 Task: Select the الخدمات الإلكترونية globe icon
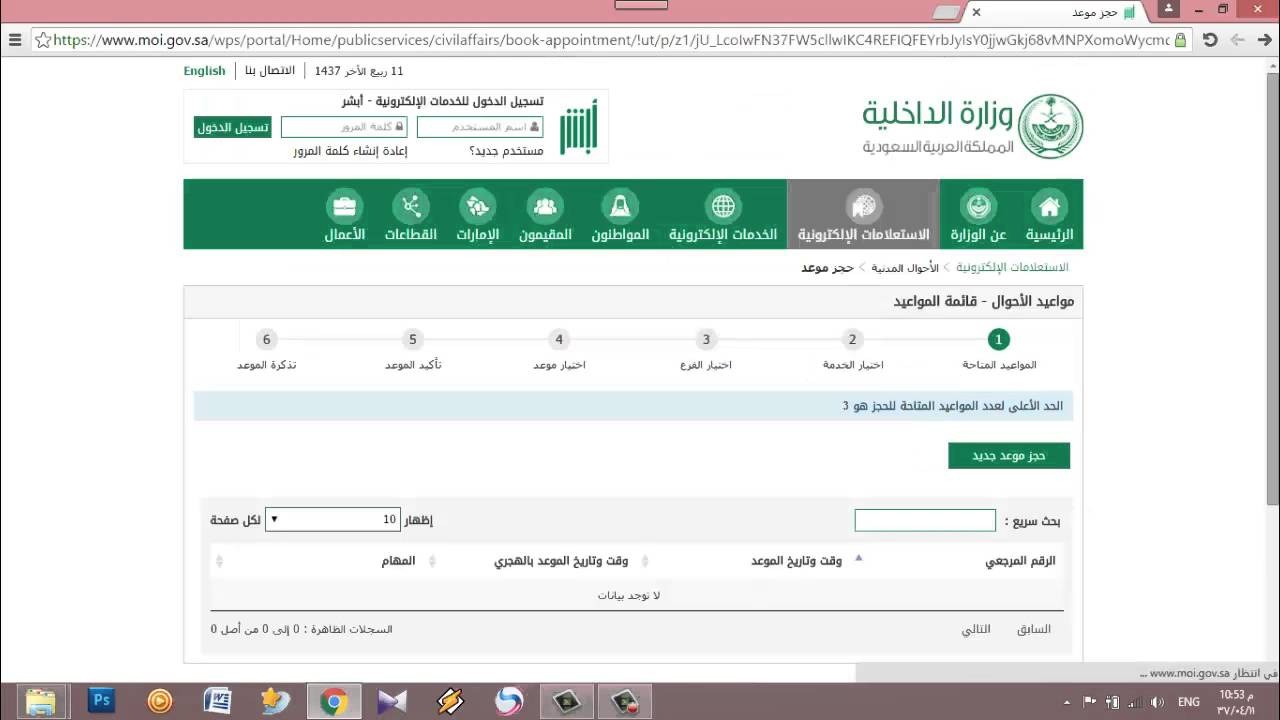click(722, 207)
